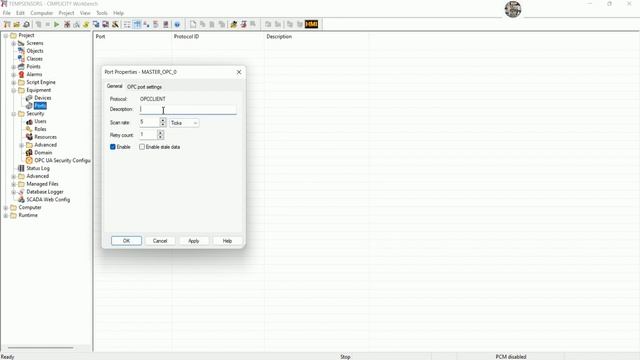Select the Status Log icon in tree

pyautogui.click(x=21, y=168)
